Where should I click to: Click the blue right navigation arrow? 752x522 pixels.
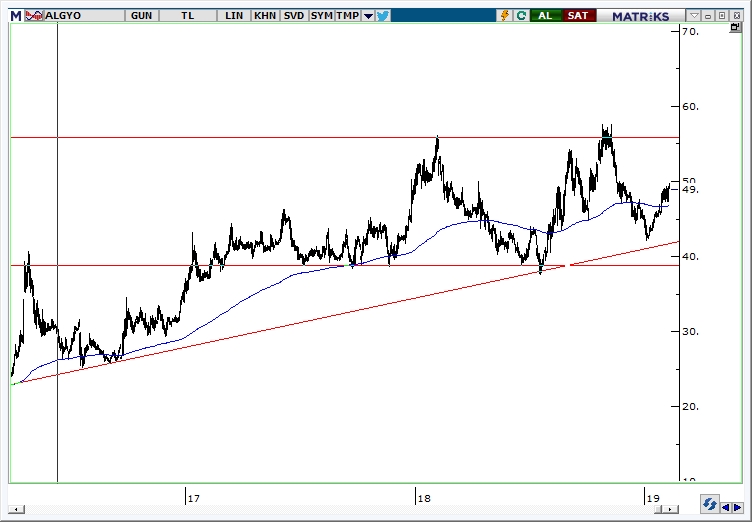pyautogui.click(x=738, y=507)
